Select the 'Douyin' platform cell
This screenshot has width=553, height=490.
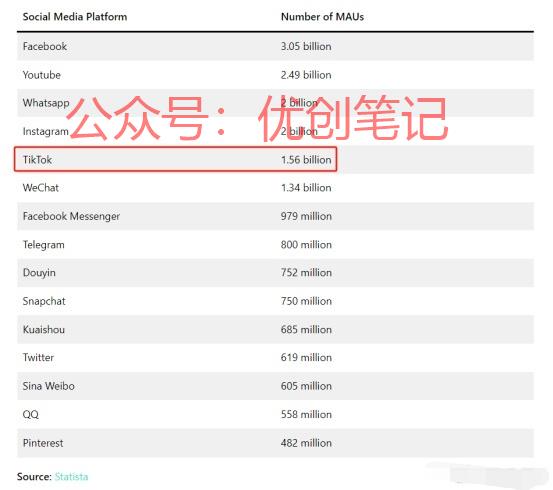click(39, 273)
